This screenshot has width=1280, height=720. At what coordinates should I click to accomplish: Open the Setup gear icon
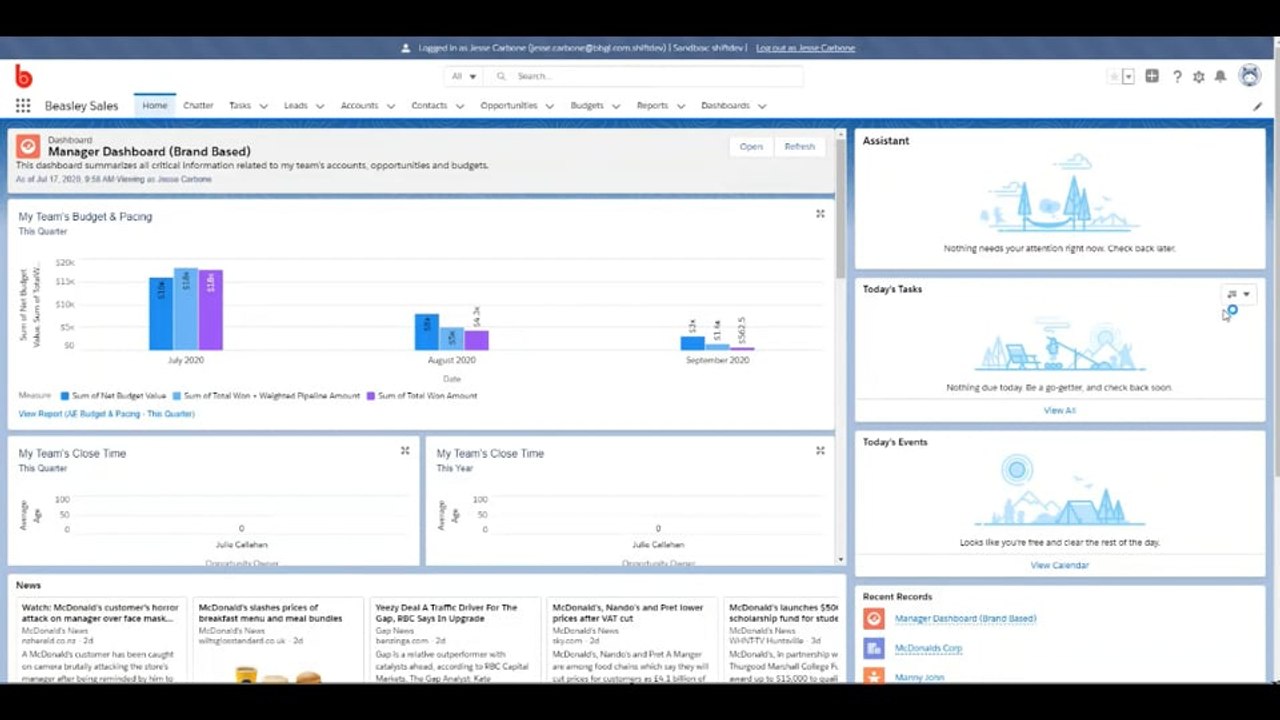click(x=1199, y=77)
